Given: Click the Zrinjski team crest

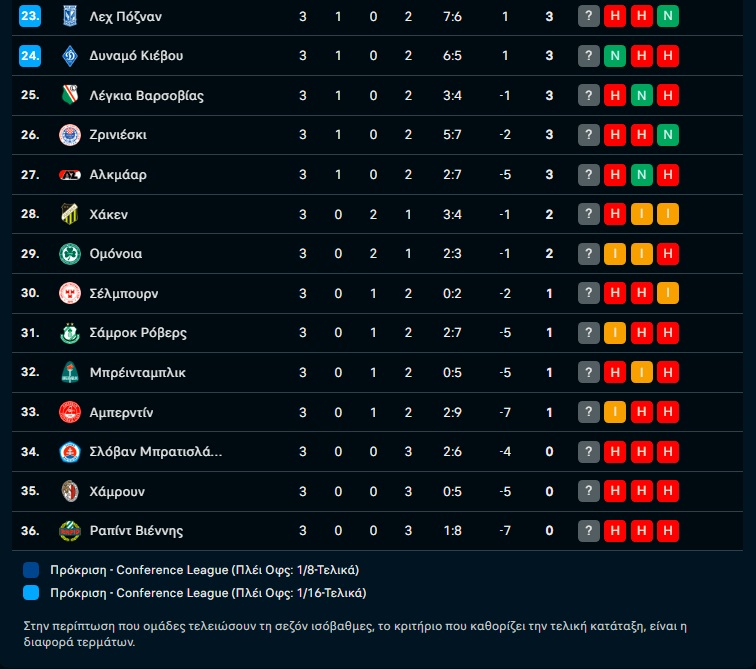Looking at the screenshot, I should pos(69,135).
